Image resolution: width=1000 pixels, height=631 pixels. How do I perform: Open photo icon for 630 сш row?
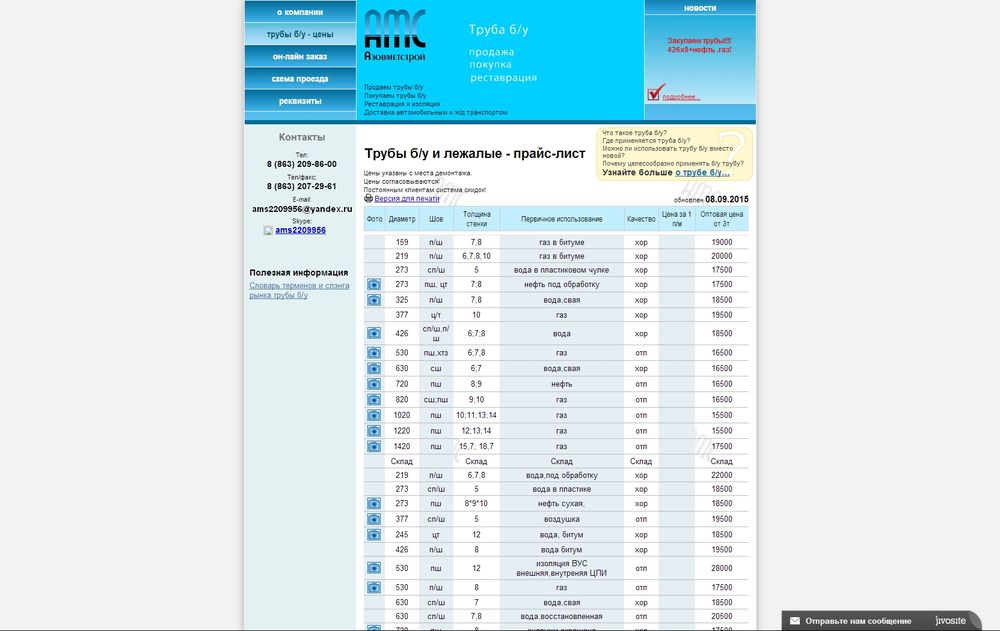click(x=374, y=368)
